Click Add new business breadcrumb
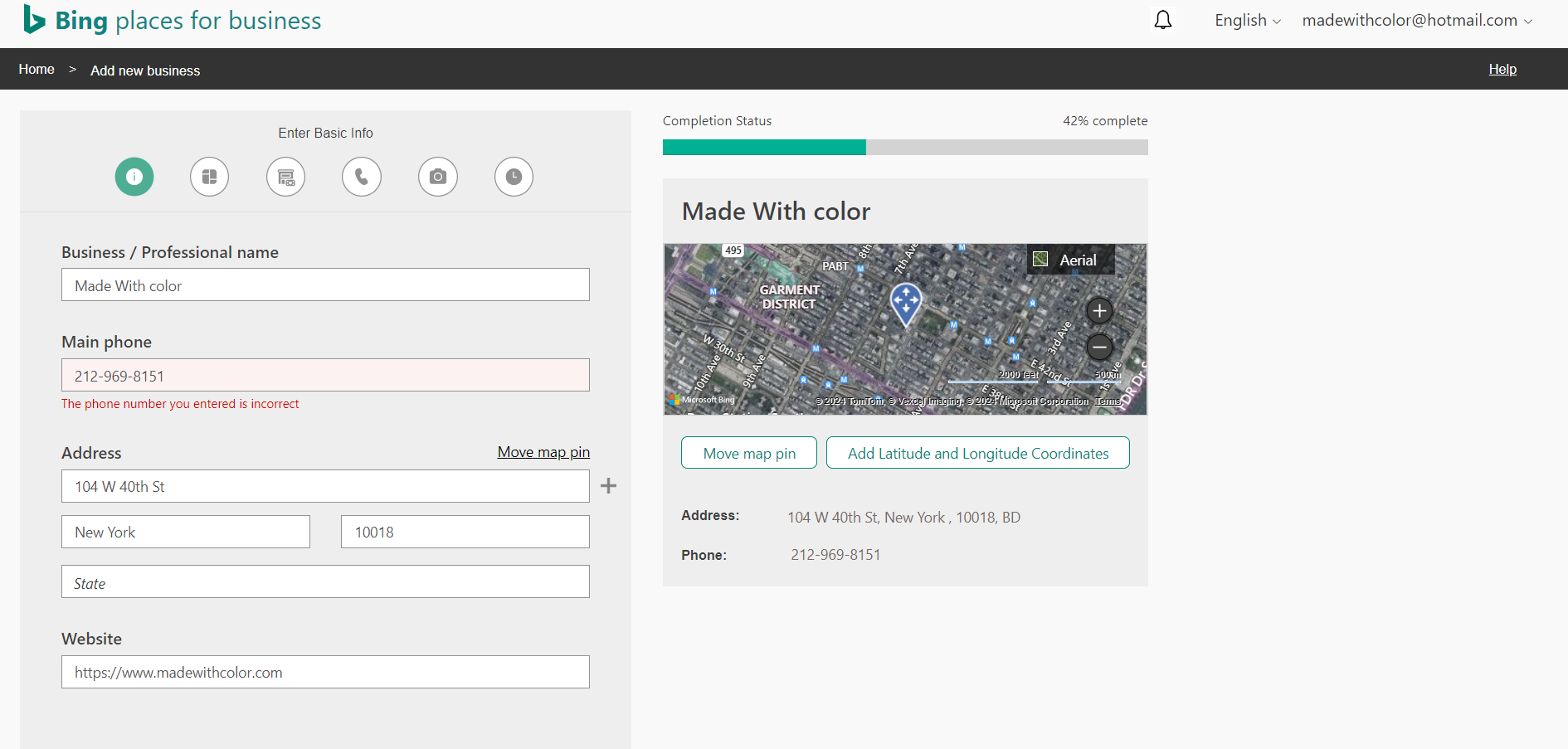This screenshot has width=1568, height=749. (x=145, y=71)
